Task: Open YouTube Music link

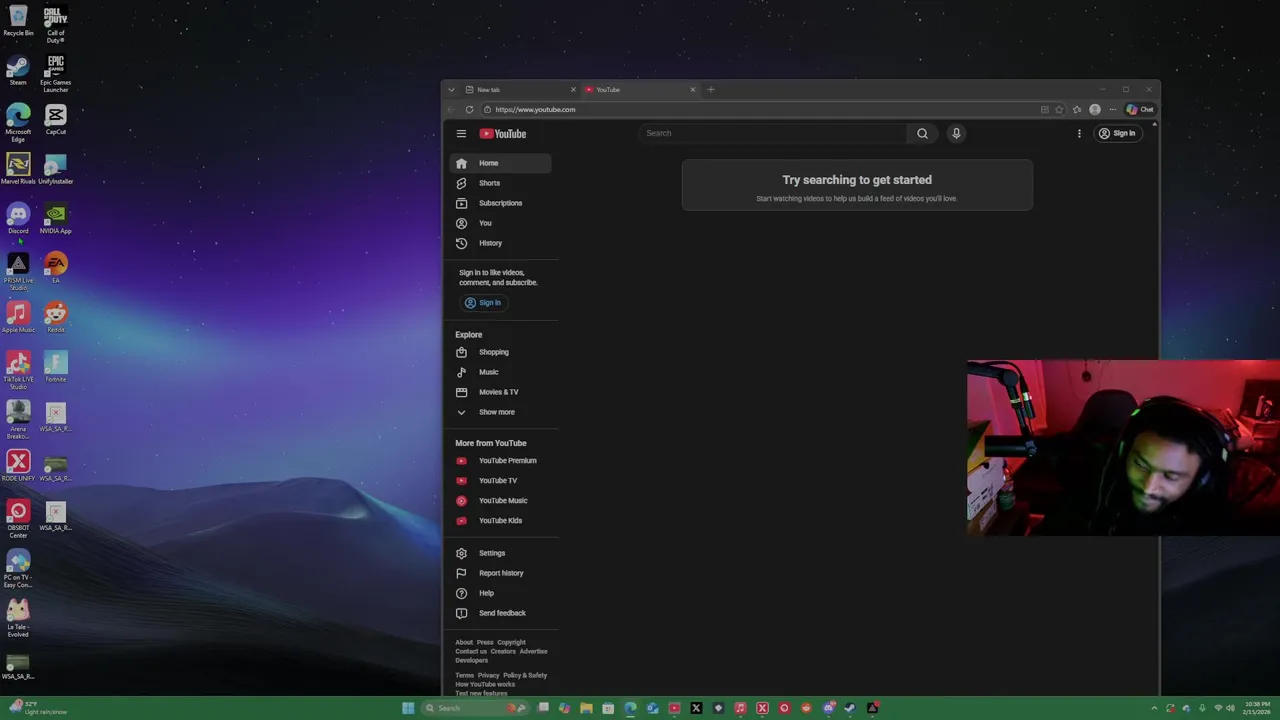Action: 500,501
